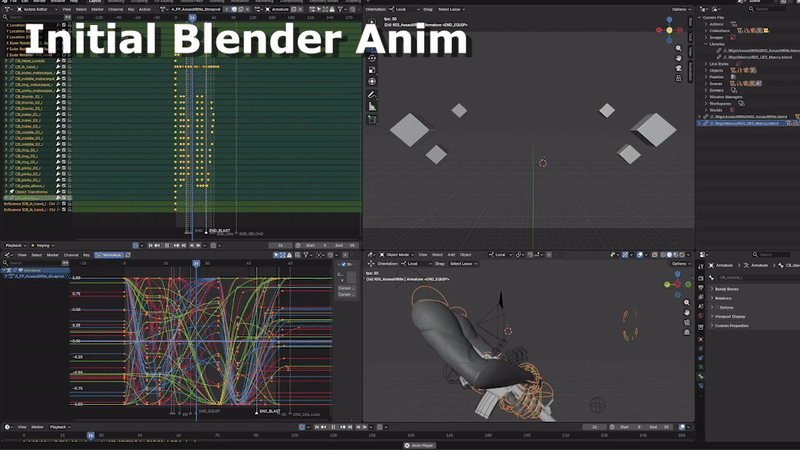Open the Add menu in bottom viewport

click(x=451, y=255)
